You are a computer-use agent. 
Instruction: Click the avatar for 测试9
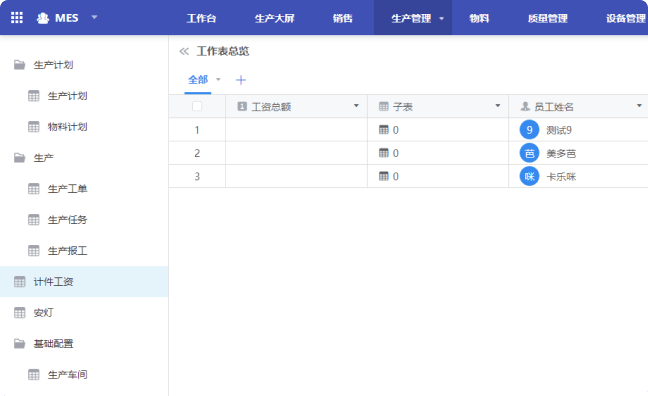click(529, 130)
